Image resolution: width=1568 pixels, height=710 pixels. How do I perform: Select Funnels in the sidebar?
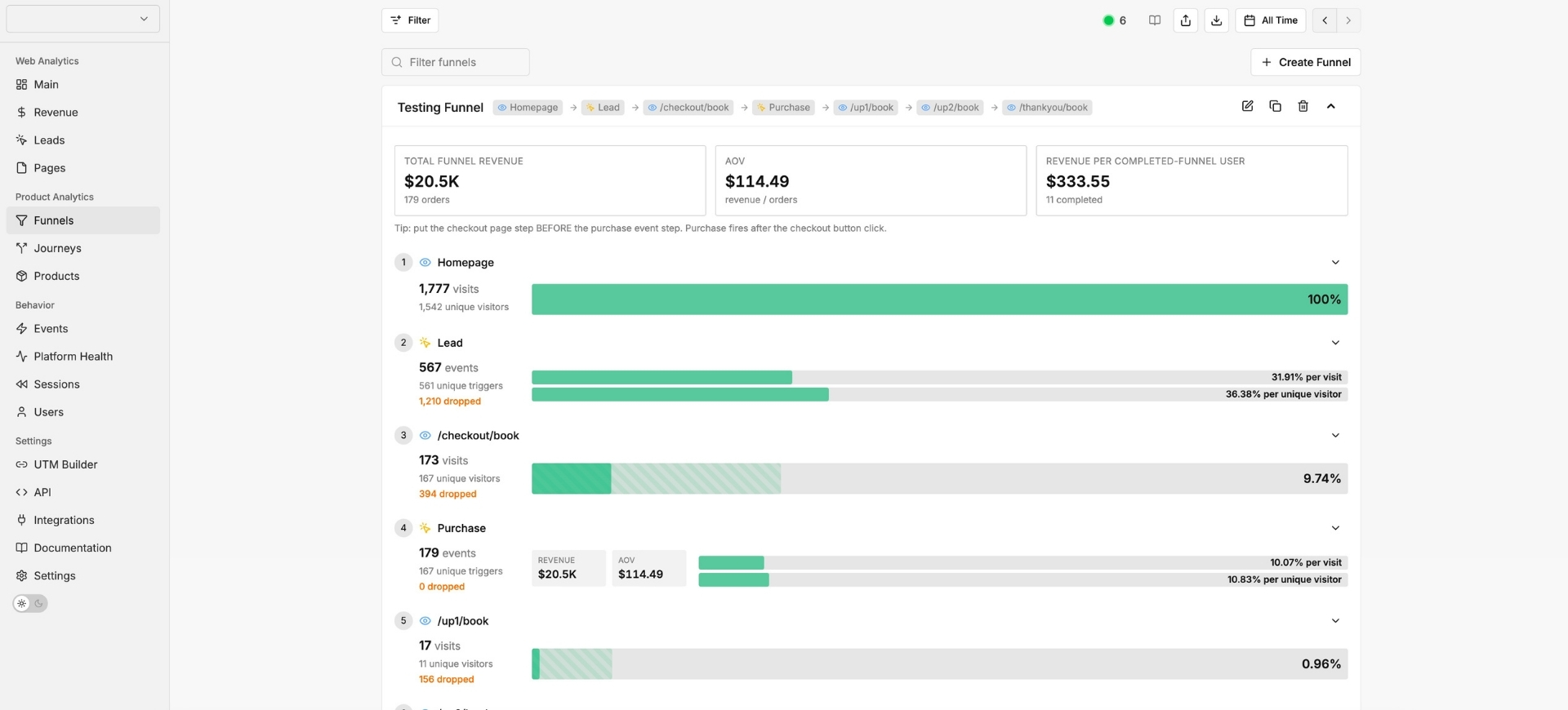pyautogui.click(x=82, y=220)
